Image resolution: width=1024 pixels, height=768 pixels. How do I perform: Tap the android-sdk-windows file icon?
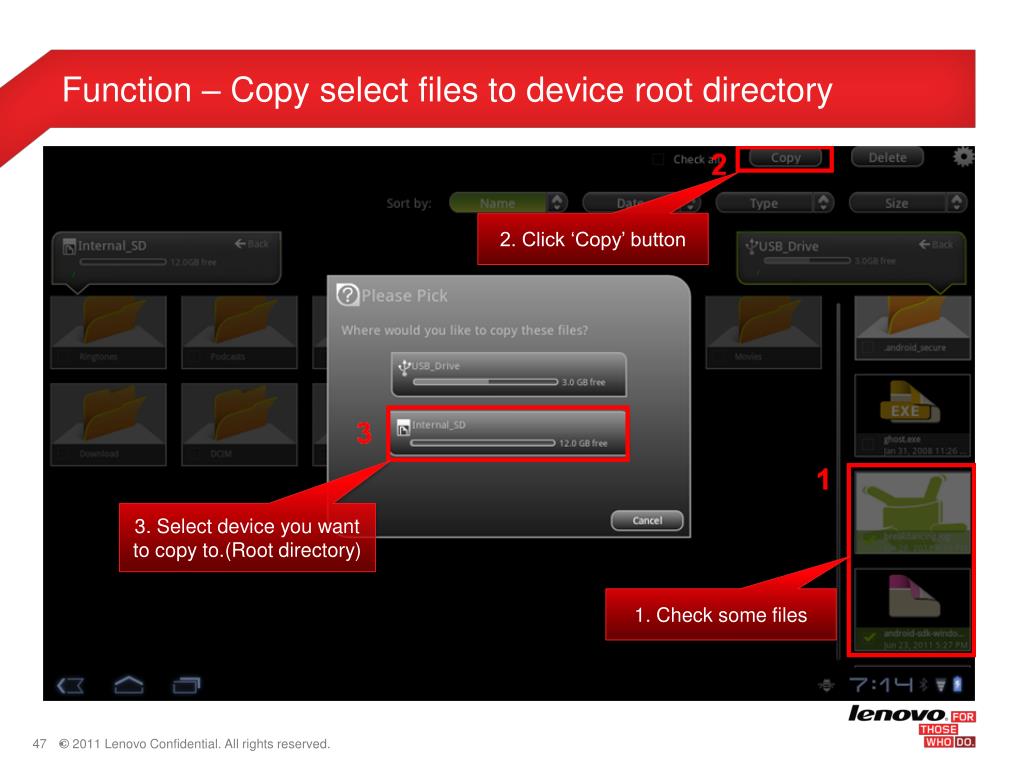[912, 596]
